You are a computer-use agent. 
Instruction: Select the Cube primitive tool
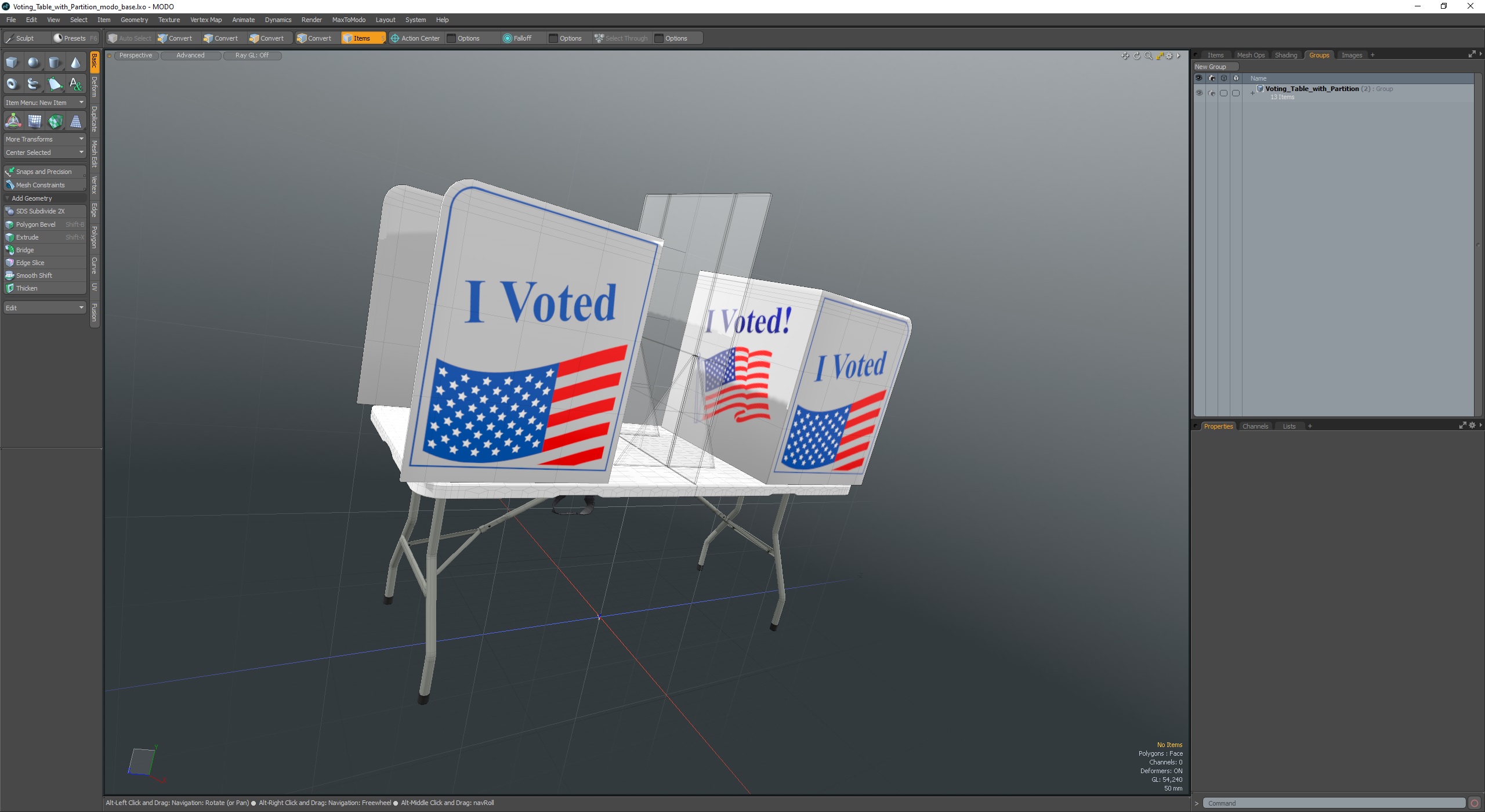click(x=12, y=63)
